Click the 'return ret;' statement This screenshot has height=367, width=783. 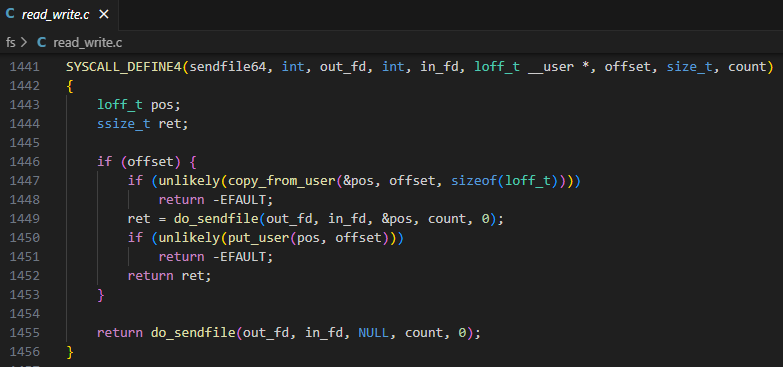pyautogui.click(x=170, y=276)
